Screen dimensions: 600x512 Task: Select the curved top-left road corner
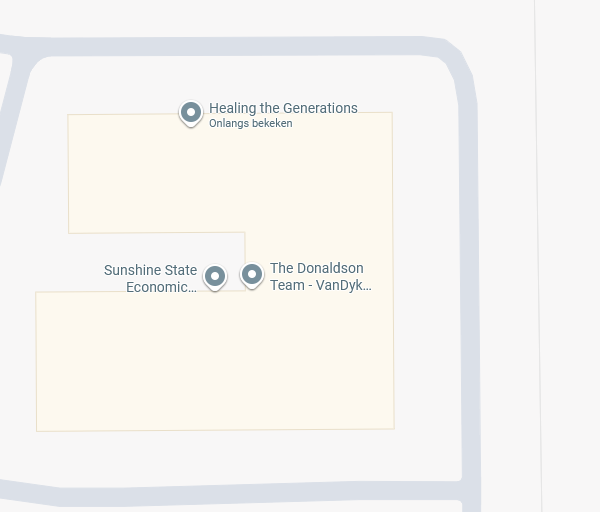30,58
